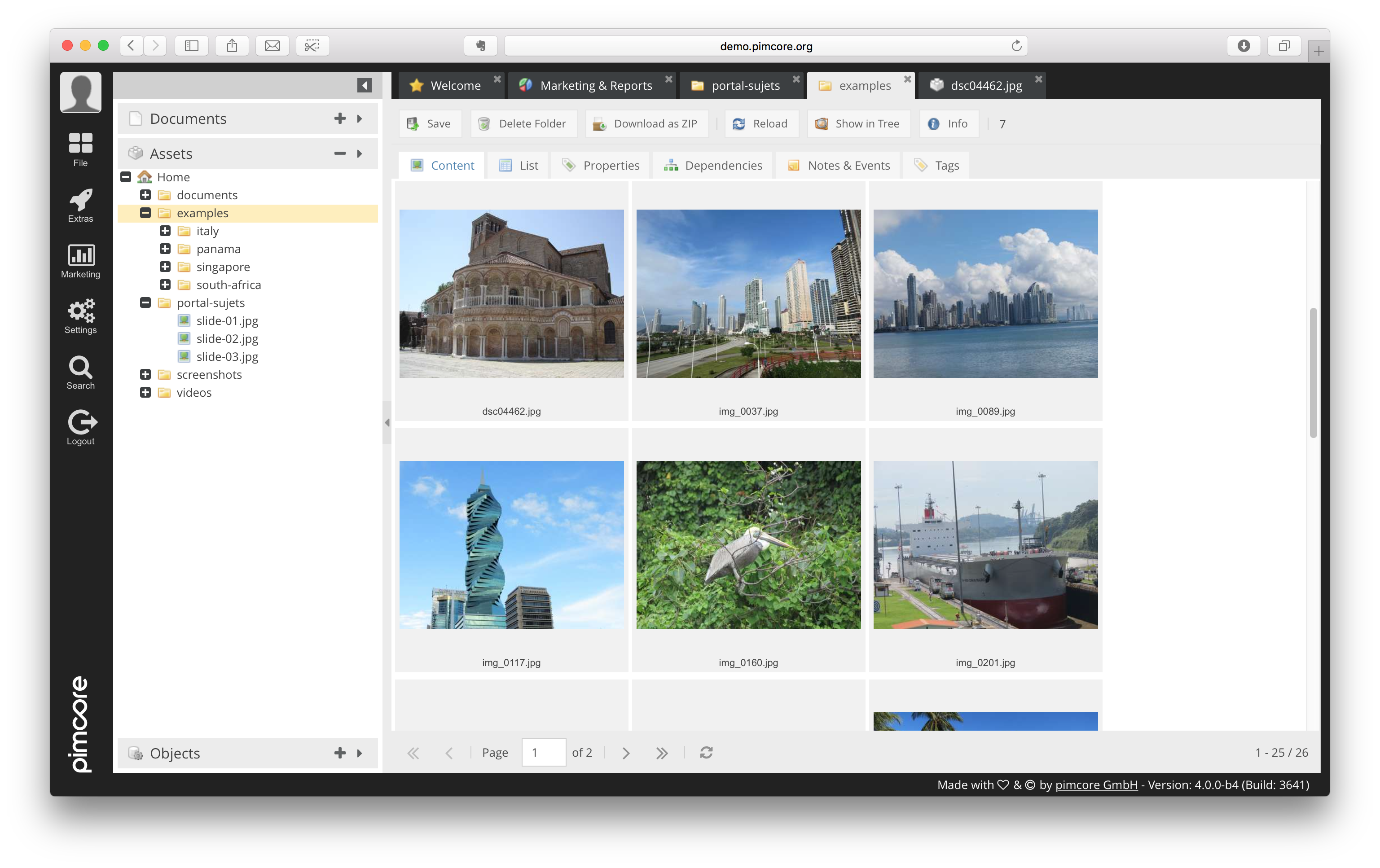Open the Info button
This screenshot has width=1380, height=868.
click(949, 124)
